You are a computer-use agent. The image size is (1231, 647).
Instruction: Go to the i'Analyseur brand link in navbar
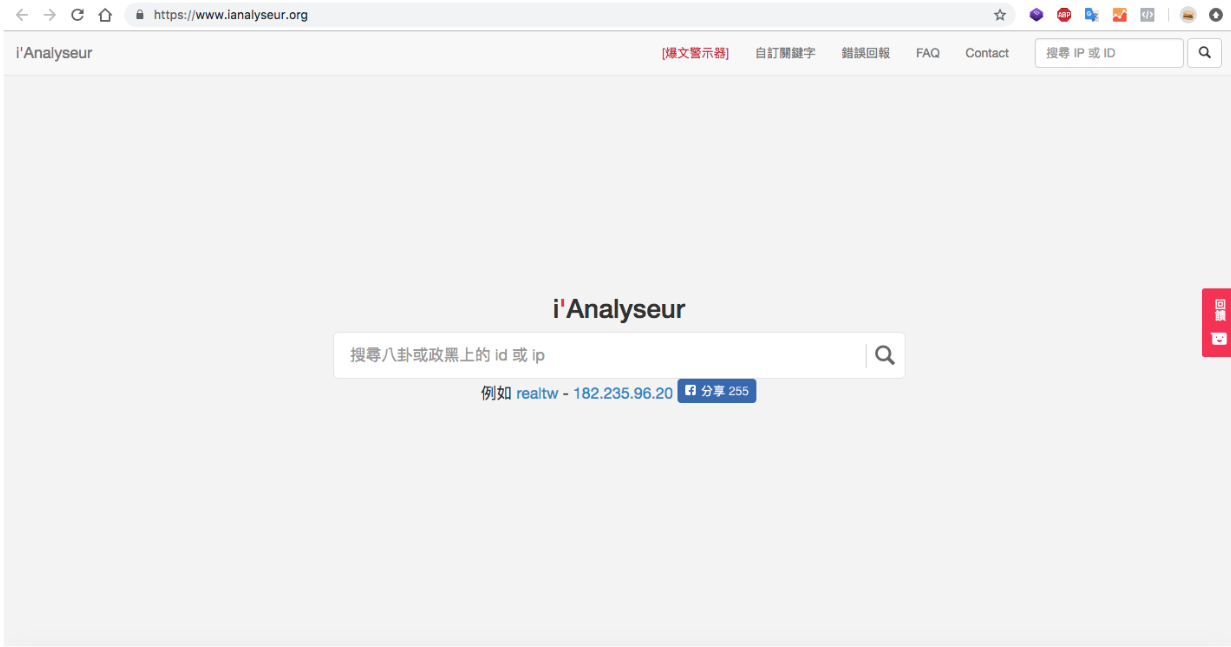54,53
